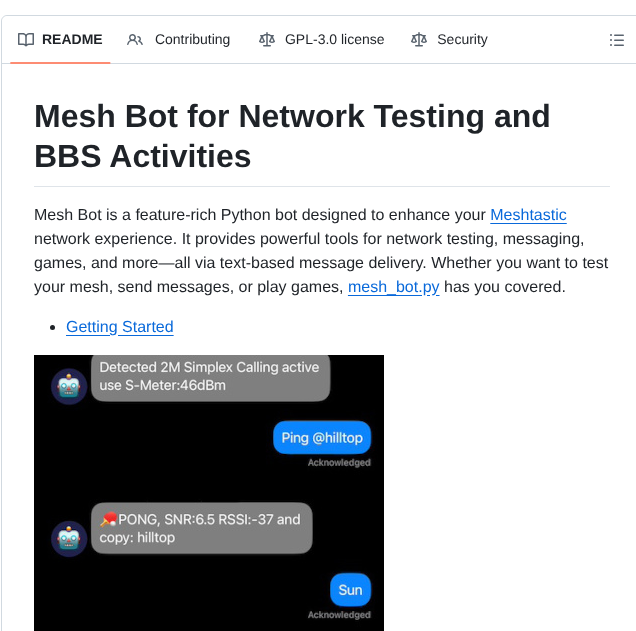This screenshot has height=631, width=636.
Task: Follow the Meshtastic hyperlink
Action: (528, 215)
